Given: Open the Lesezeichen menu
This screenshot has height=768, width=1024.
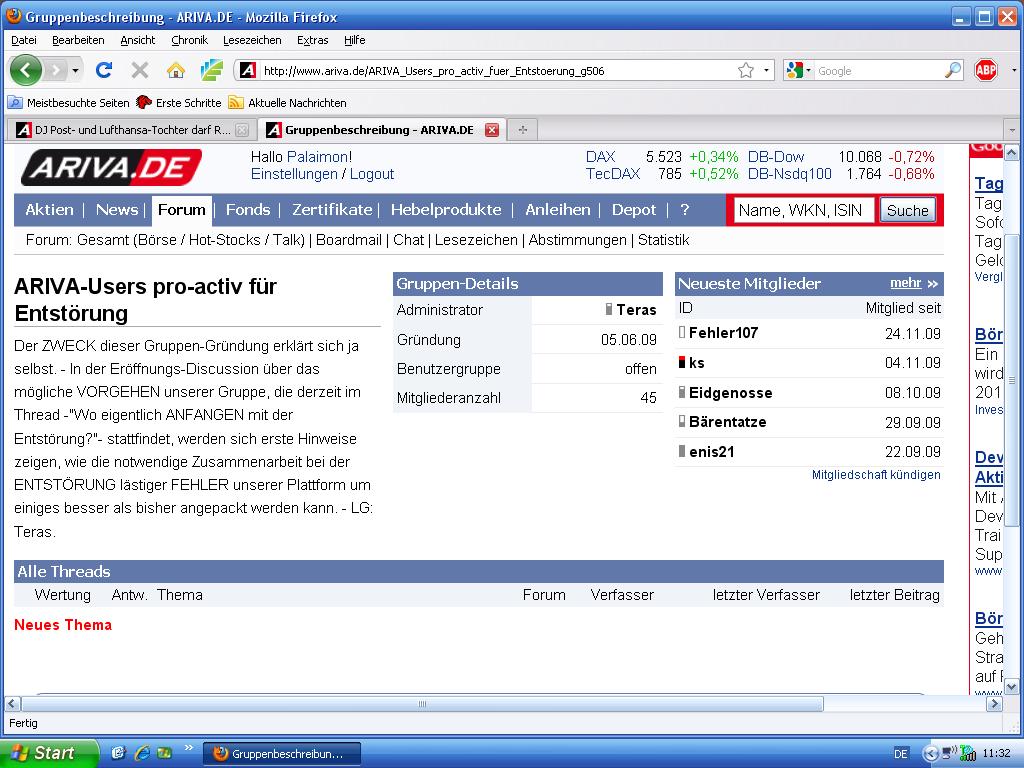Looking at the screenshot, I should coord(252,40).
